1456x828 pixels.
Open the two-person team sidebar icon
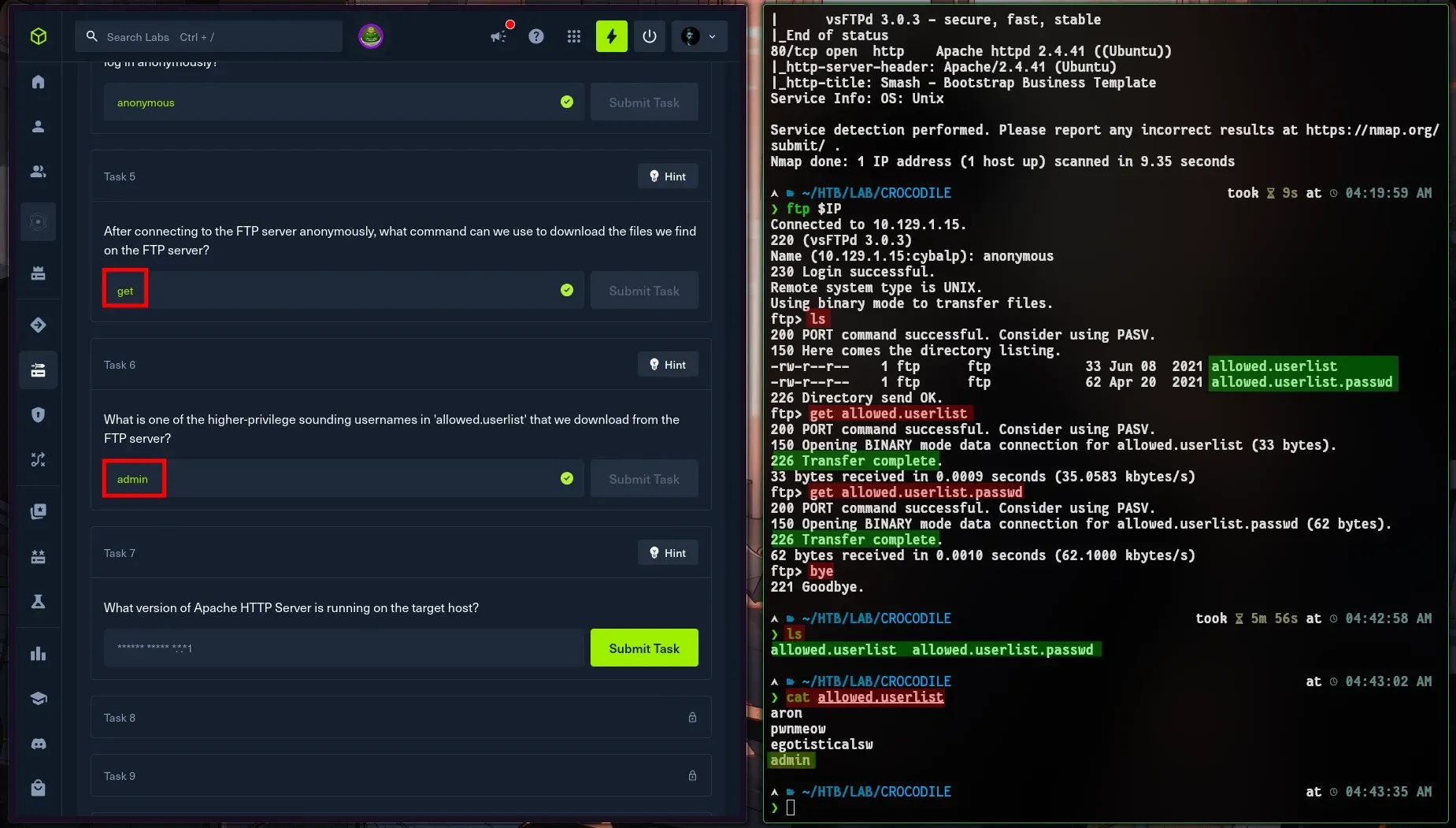38,172
